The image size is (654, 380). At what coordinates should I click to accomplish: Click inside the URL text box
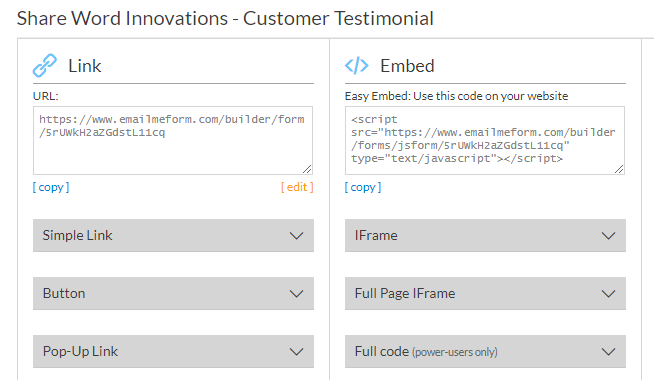(173, 140)
